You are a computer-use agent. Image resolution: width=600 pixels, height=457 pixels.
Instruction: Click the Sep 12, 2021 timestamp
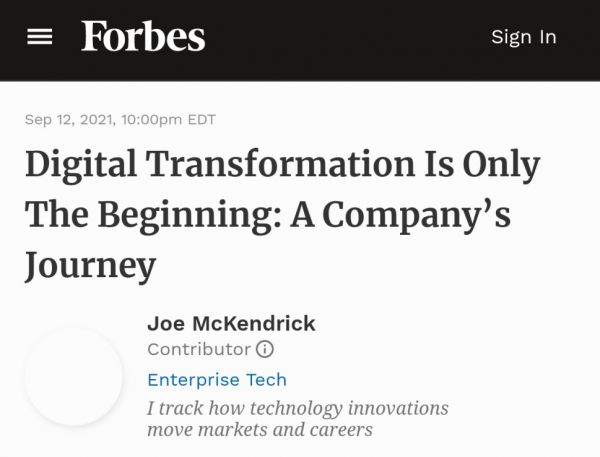pyautogui.click(x=67, y=120)
